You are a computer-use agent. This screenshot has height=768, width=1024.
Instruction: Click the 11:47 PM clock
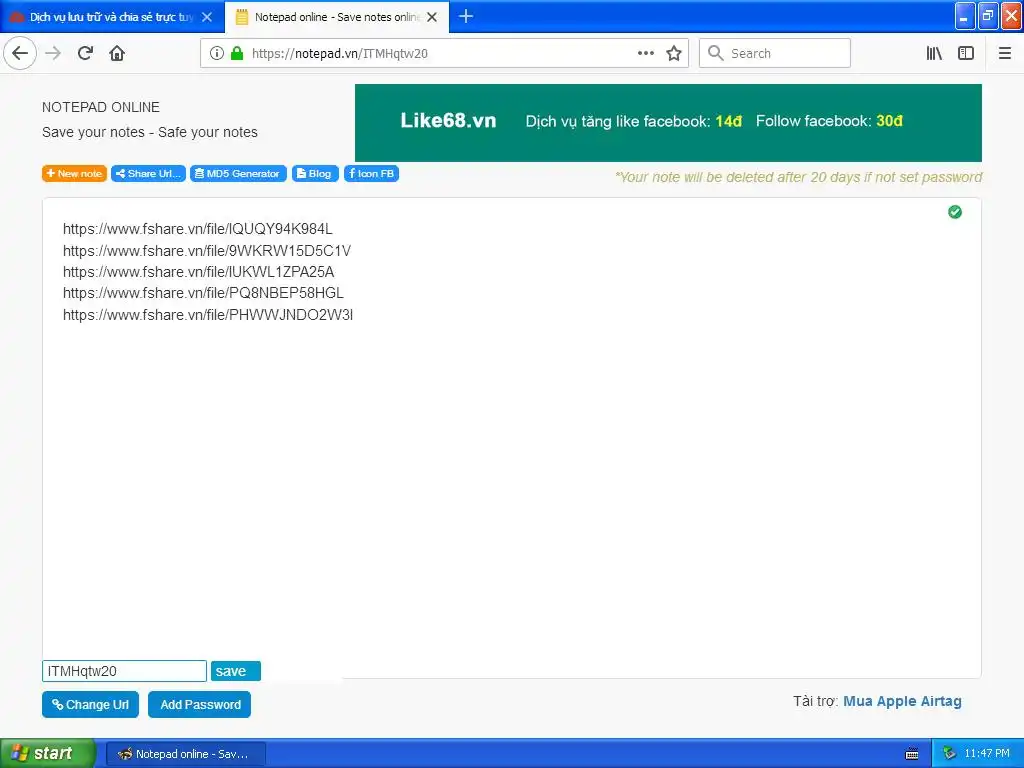[987, 754]
